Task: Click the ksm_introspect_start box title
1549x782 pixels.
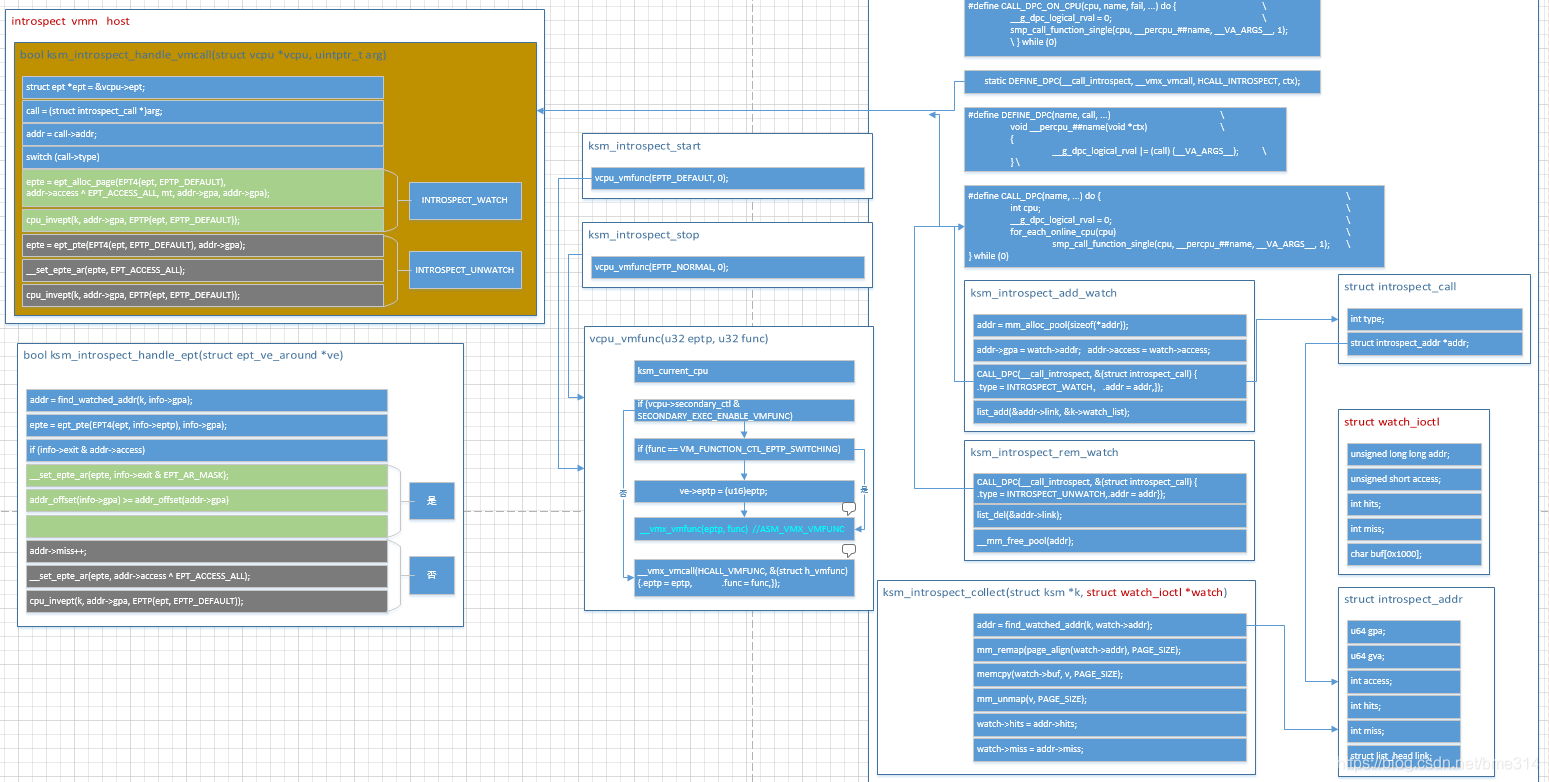Action: 644,146
